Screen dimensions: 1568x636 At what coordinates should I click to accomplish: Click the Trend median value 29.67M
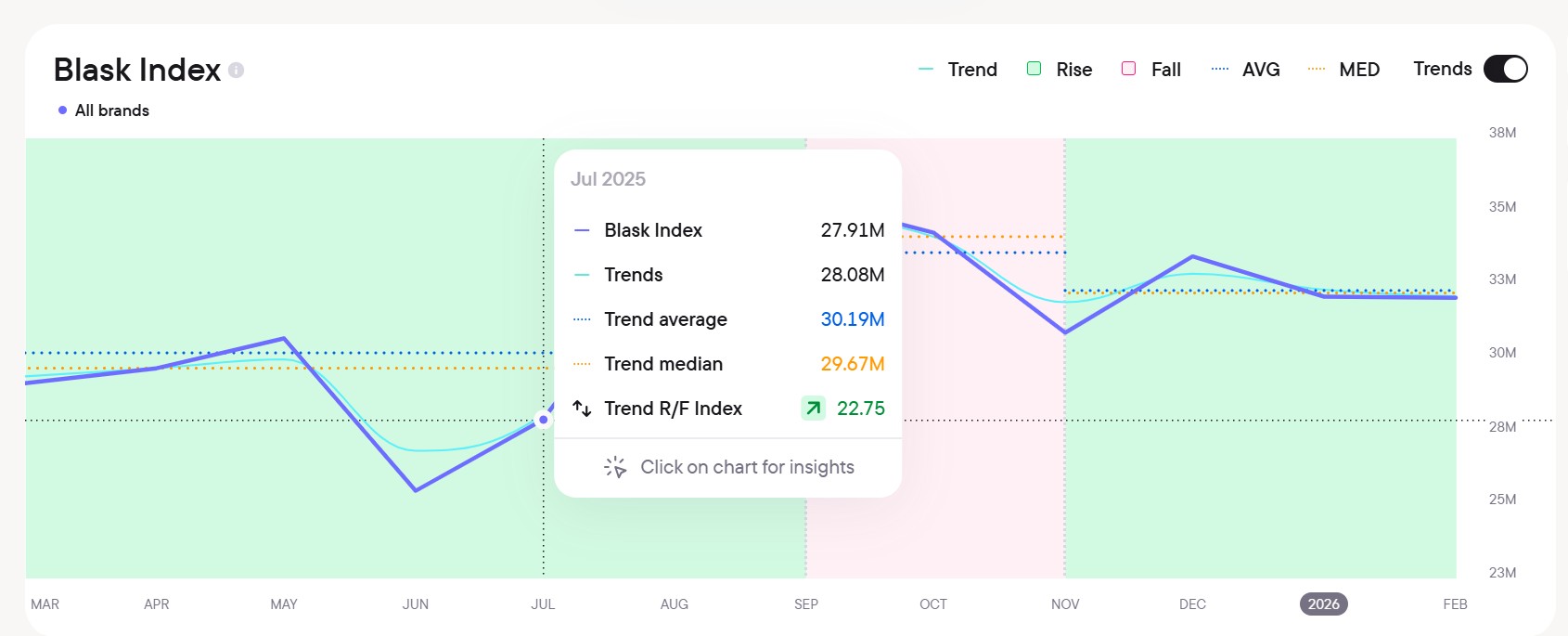pyautogui.click(x=853, y=364)
